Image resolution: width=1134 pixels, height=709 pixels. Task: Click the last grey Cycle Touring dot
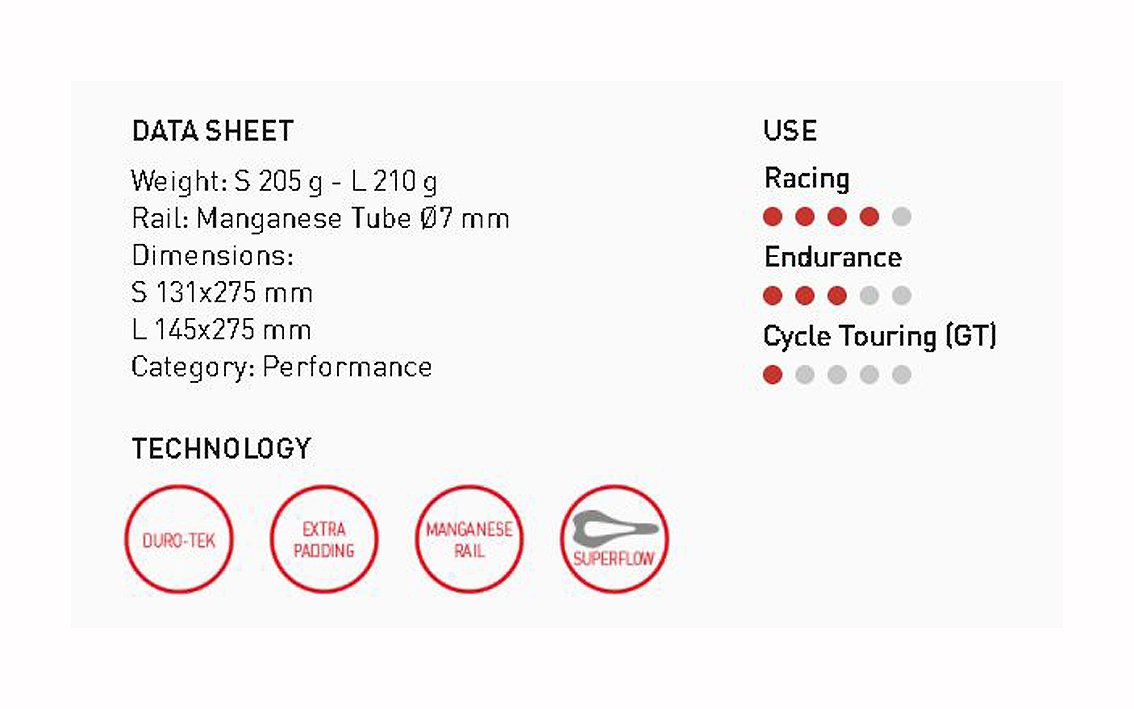901,375
